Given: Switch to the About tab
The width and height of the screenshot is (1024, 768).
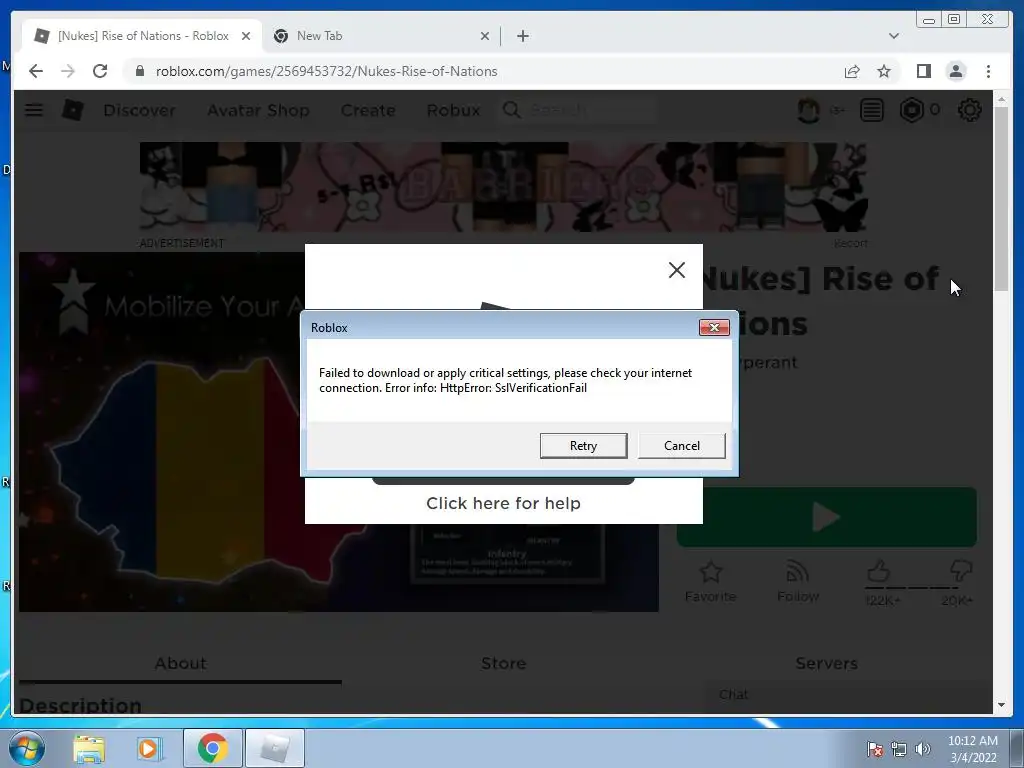Looking at the screenshot, I should (x=180, y=664).
